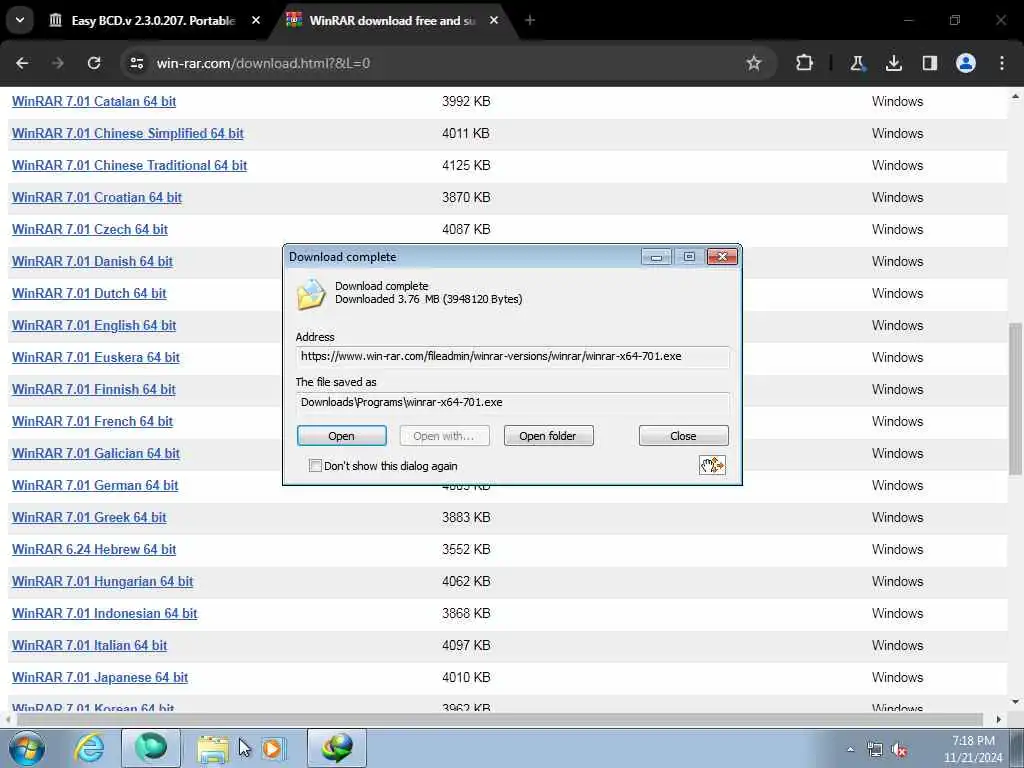Viewport: 1024px width, 768px height.
Task: Click the Chrome back arrow
Action: [22, 63]
